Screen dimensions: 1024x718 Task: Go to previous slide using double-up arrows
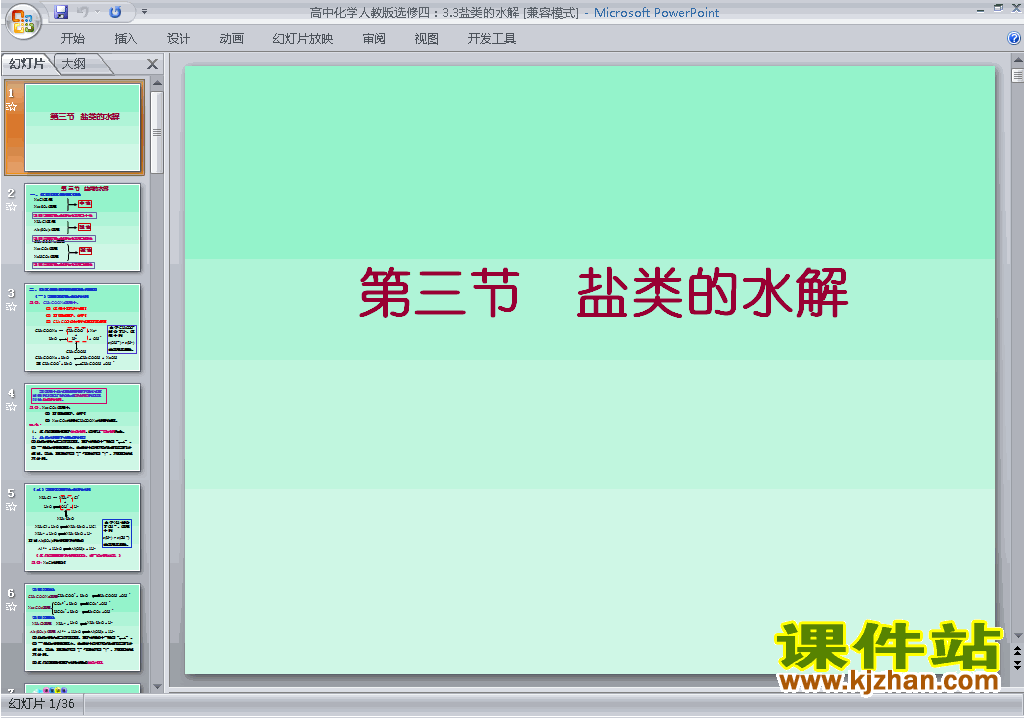tap(1017, 651)
